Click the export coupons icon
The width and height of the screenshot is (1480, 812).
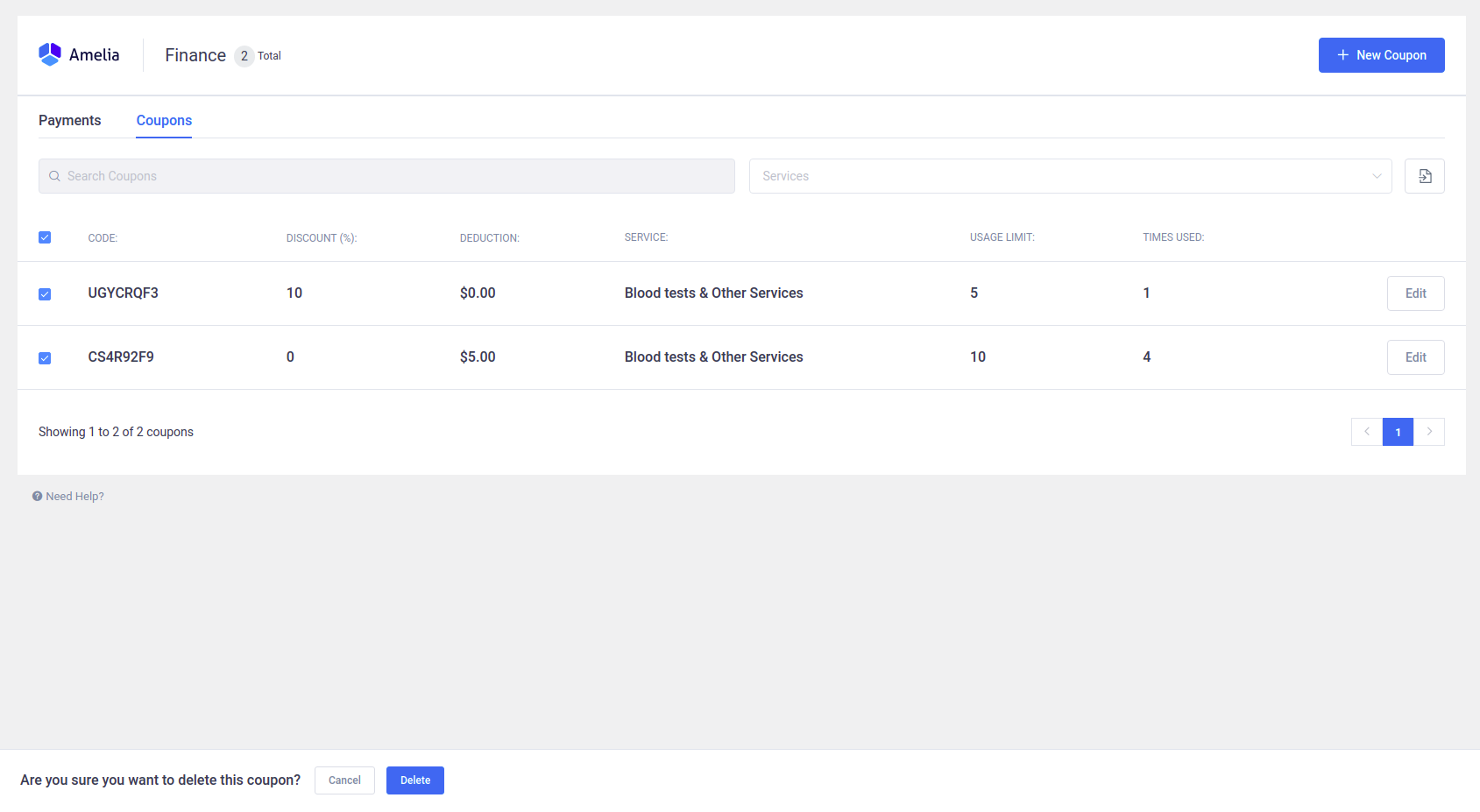coord(1424,176)
